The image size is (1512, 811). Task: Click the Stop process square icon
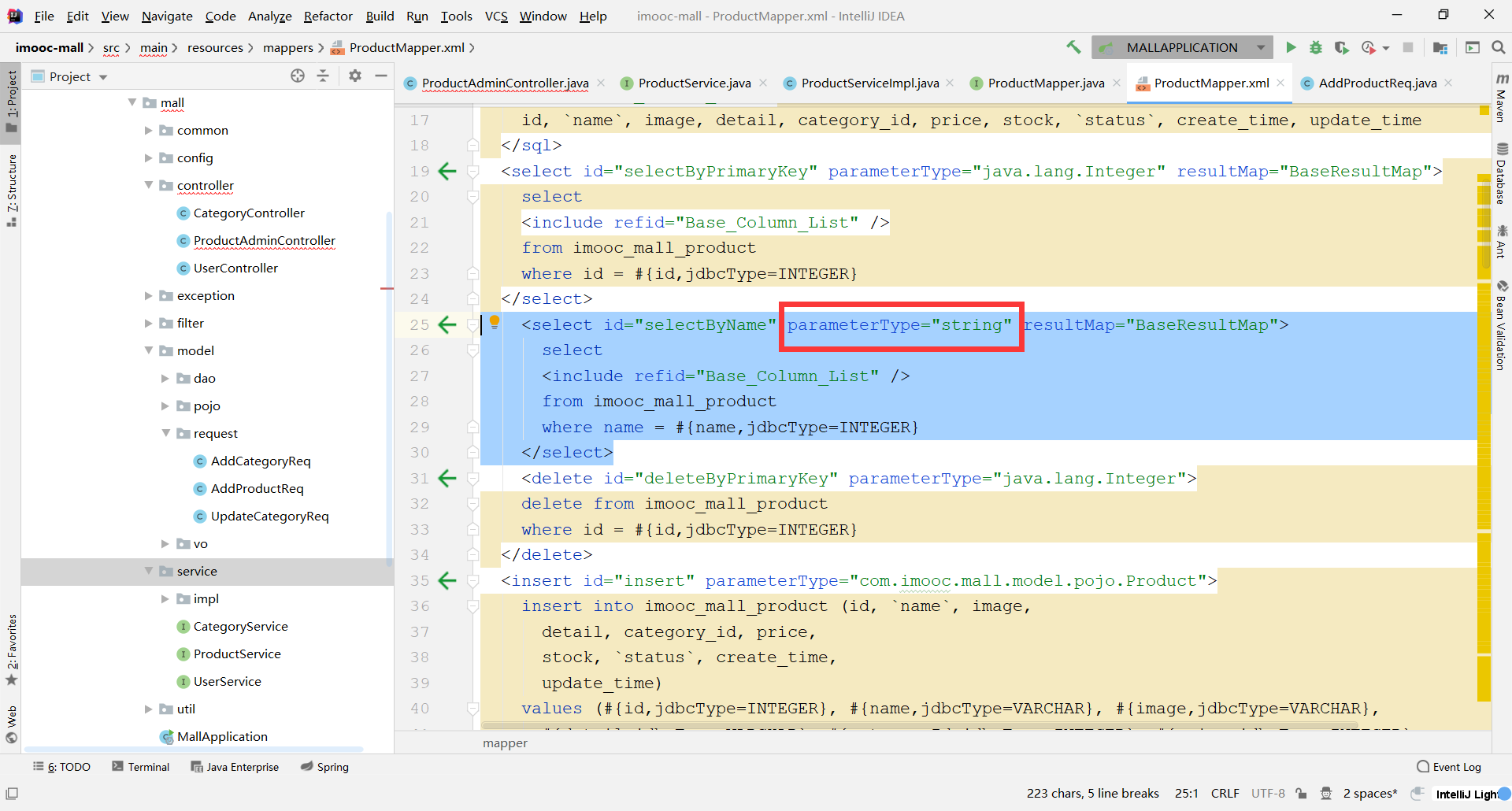coord(1408,47)
